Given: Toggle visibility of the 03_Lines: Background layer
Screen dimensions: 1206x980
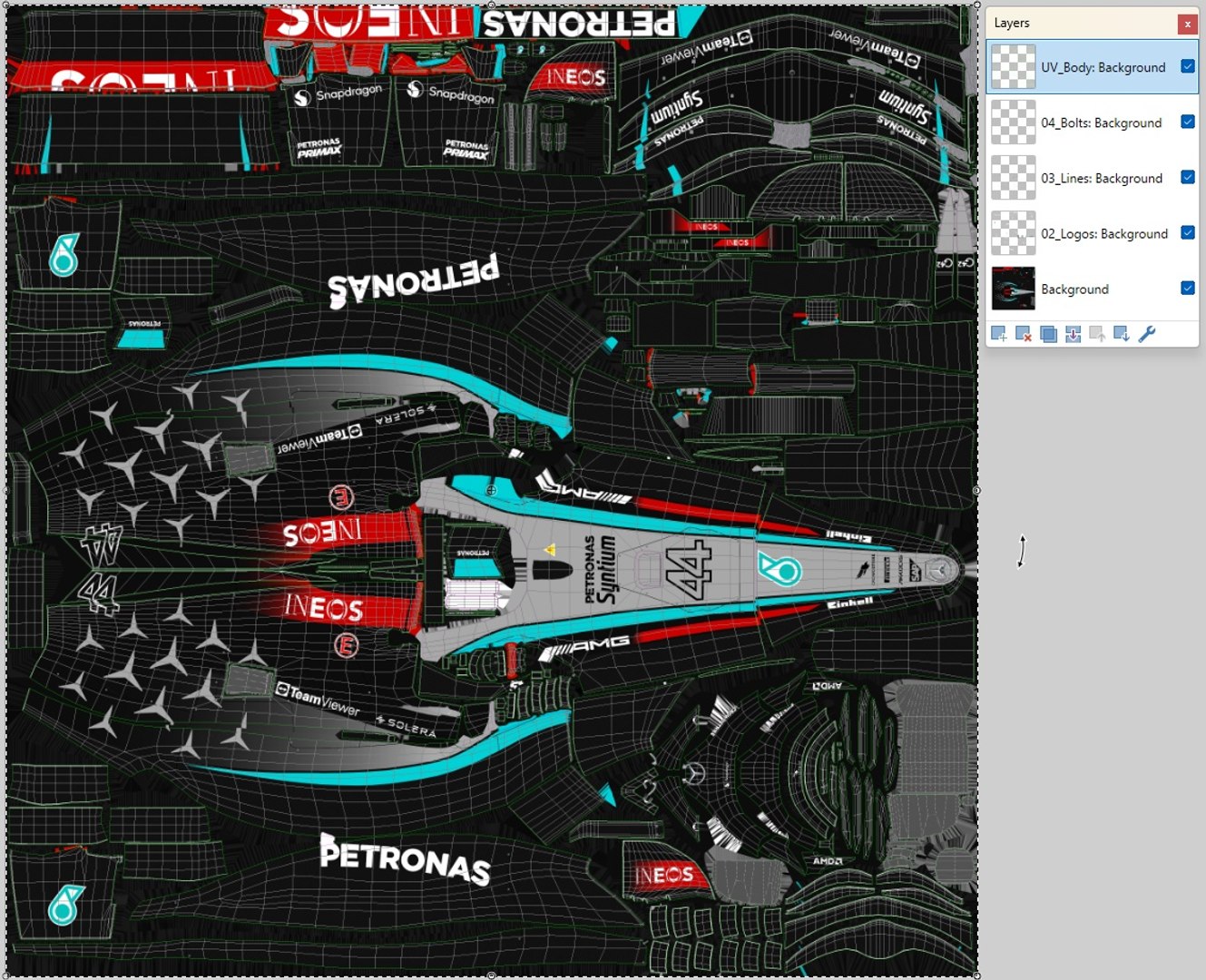Looking at the screenshot, I should point(1188,177).
